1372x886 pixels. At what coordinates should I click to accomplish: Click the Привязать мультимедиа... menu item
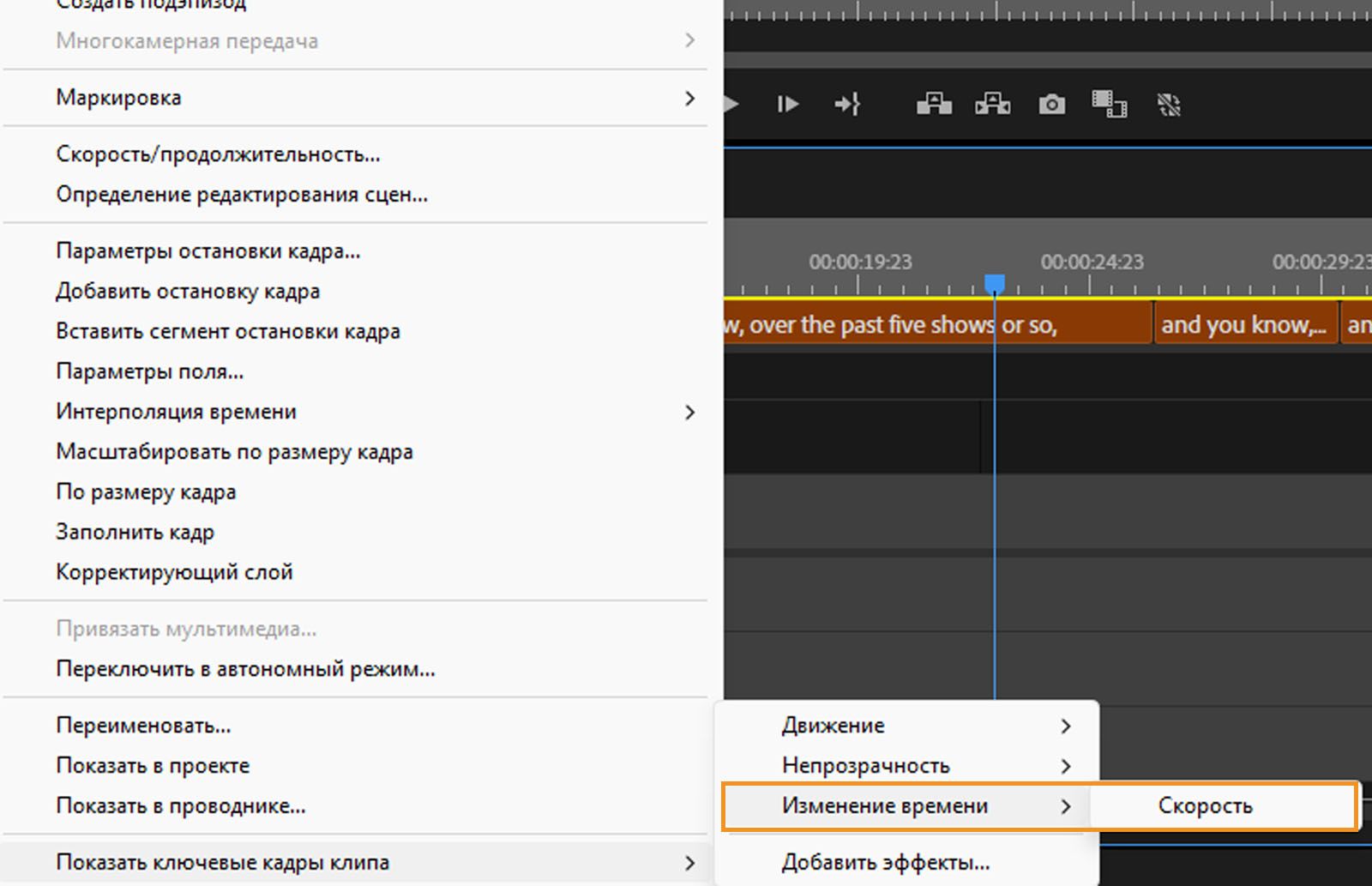(355, 629)
